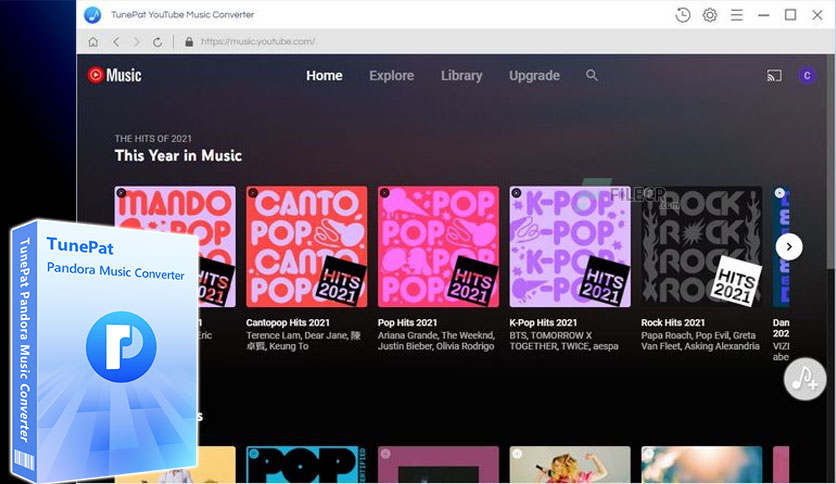Go to the browser home page icon

click(x=93, y=42)
